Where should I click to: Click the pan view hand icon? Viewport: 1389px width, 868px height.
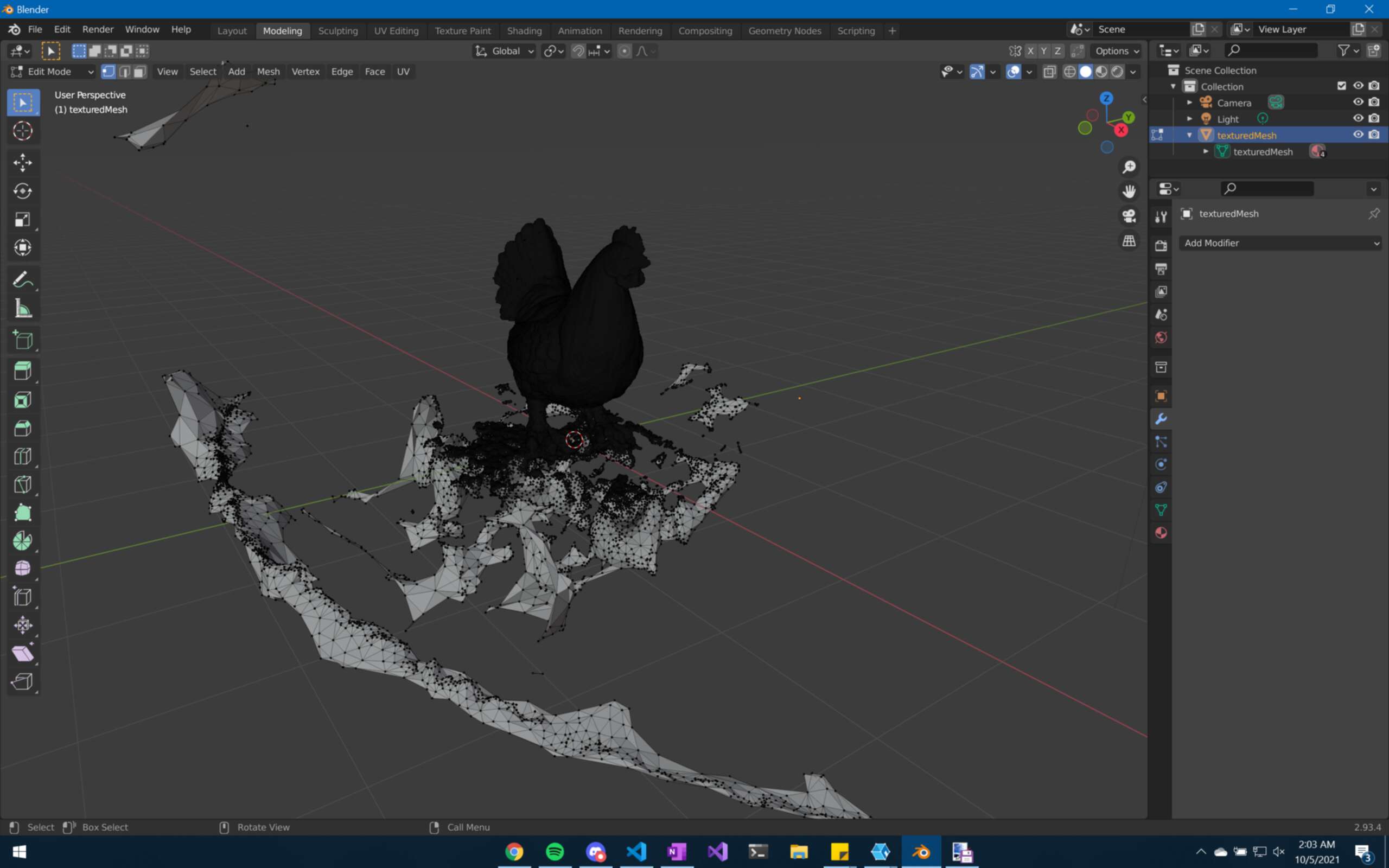tap(1129, 191)
